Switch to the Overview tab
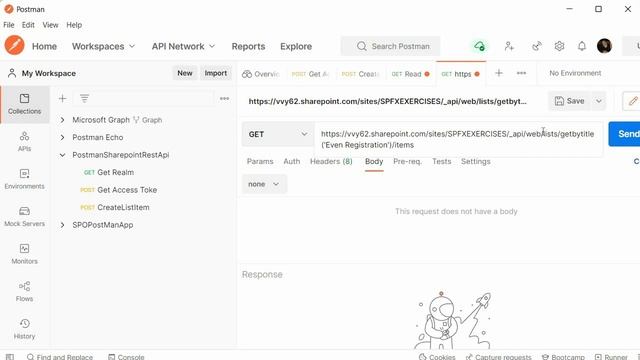 pyautogui.click(x=261, y=74)
